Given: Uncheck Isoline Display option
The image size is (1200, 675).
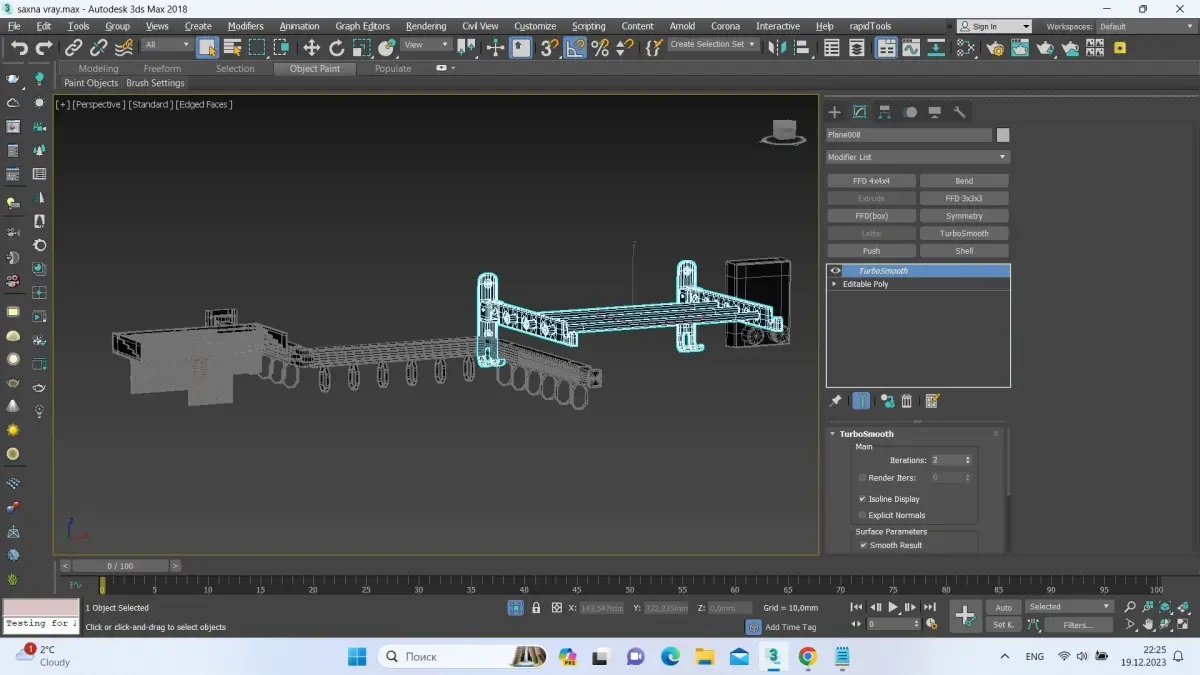Looking at the screenshot, I should tap(862, 499).
